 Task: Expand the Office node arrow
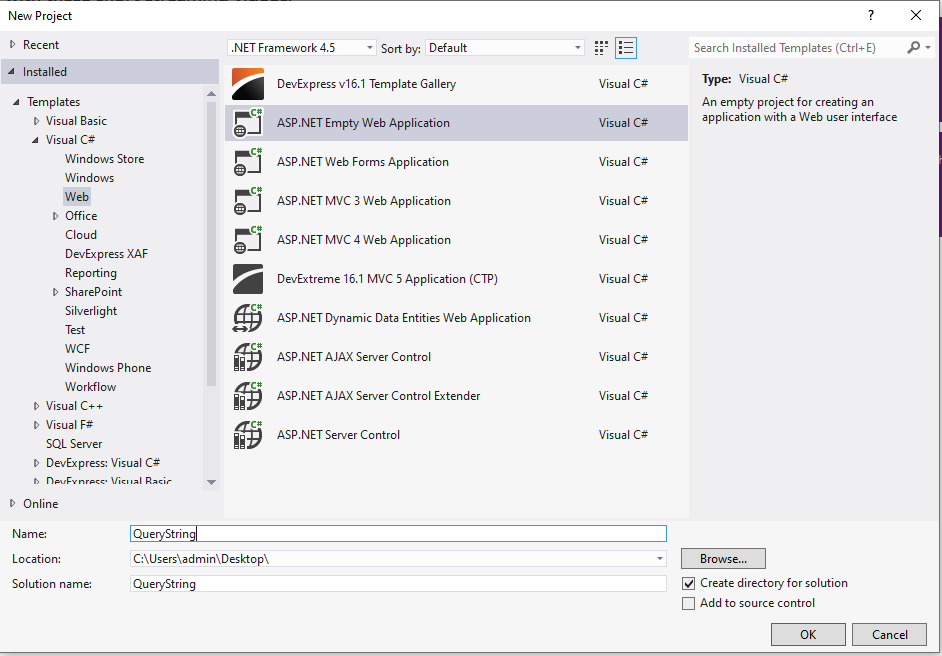55,216
